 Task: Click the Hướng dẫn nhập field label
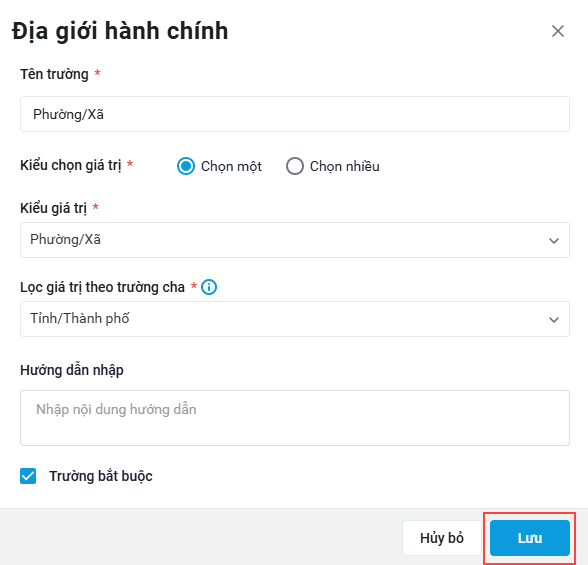point(72,370)
